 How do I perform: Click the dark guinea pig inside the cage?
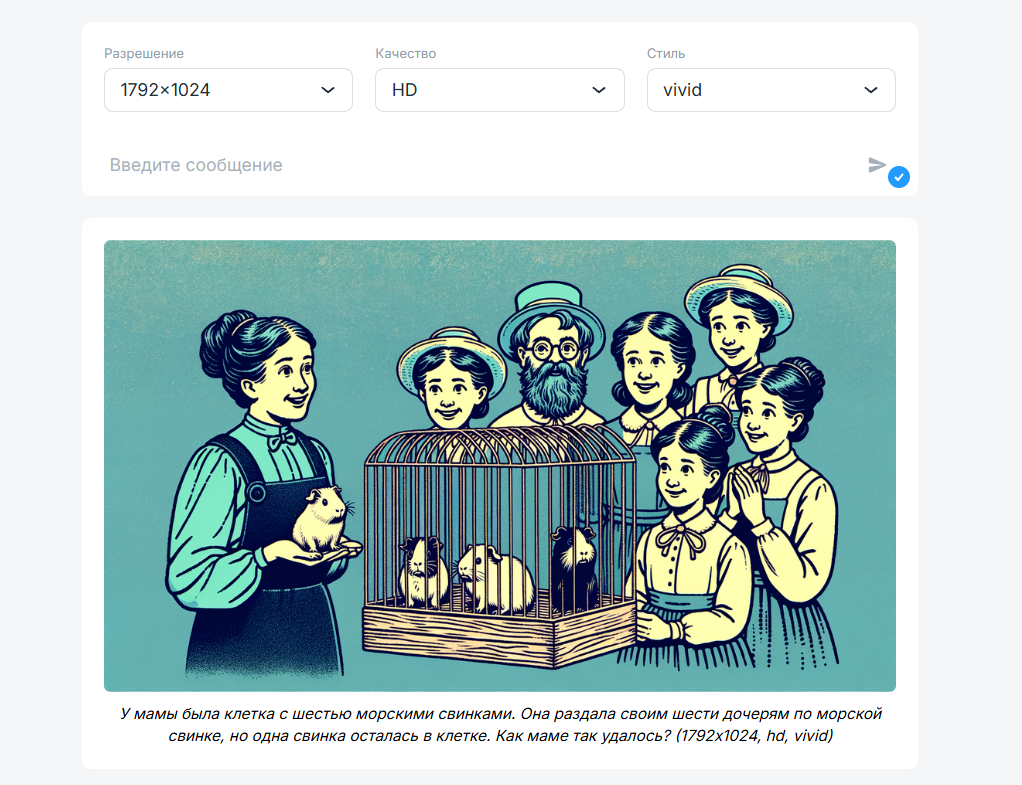573,562
